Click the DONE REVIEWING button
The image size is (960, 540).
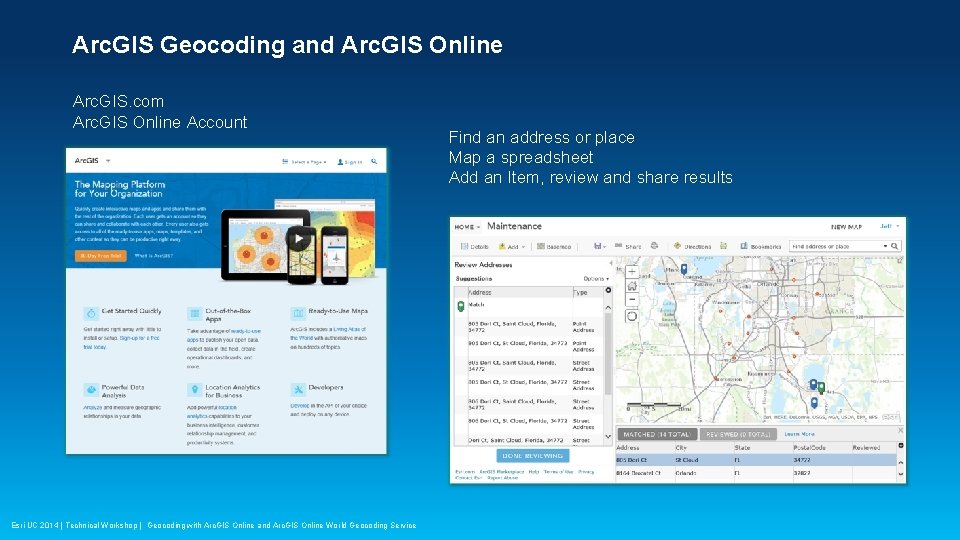(x=533, y=456)
